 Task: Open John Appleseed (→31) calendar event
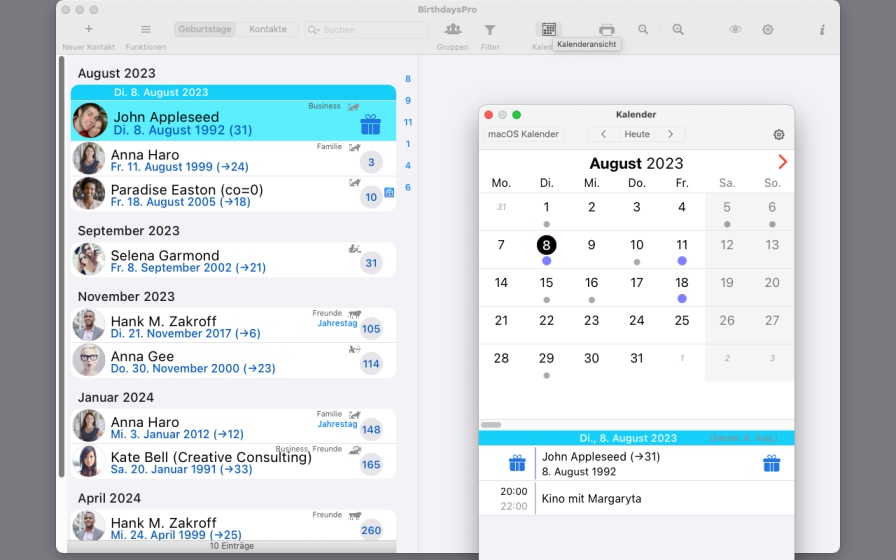(x=637, y=463)
